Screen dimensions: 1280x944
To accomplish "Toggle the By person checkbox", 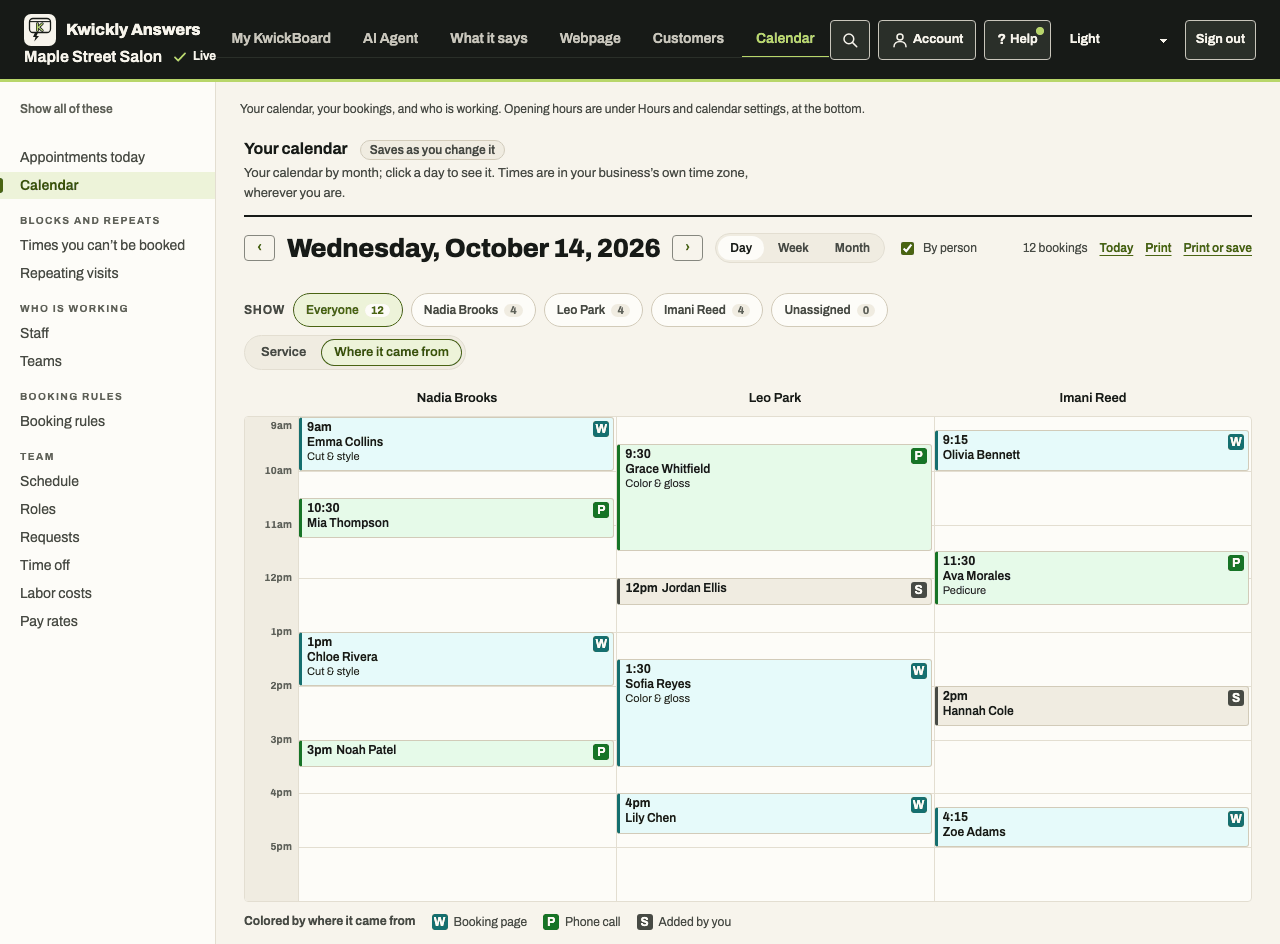I will pyautogui.click(x=908, y=248).
